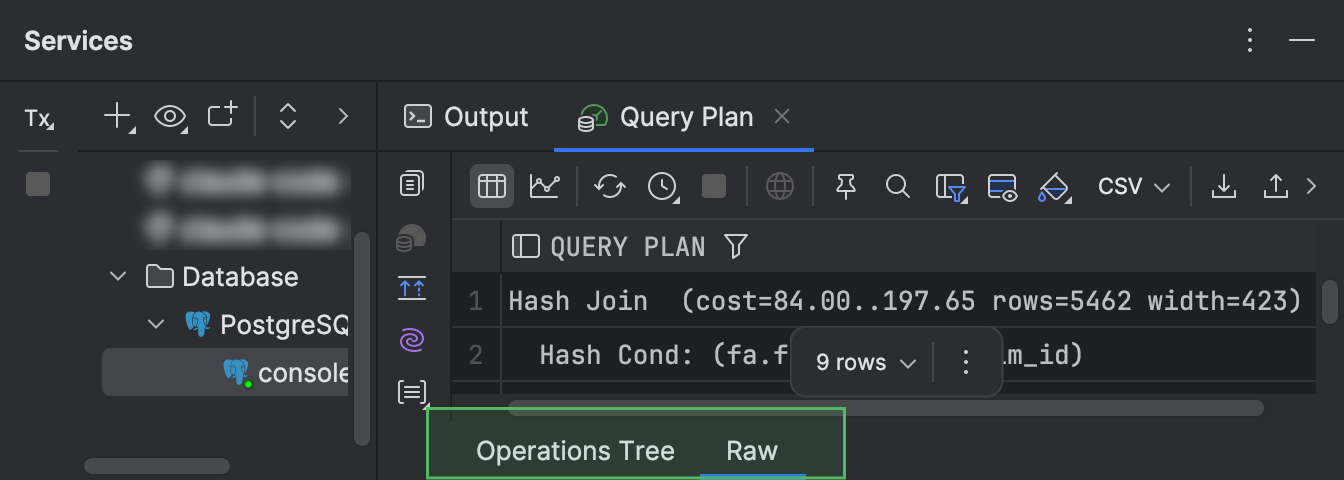Reload the query plan results
The height and width of the screenshot is (480, 1344).
tap(610, 186)
